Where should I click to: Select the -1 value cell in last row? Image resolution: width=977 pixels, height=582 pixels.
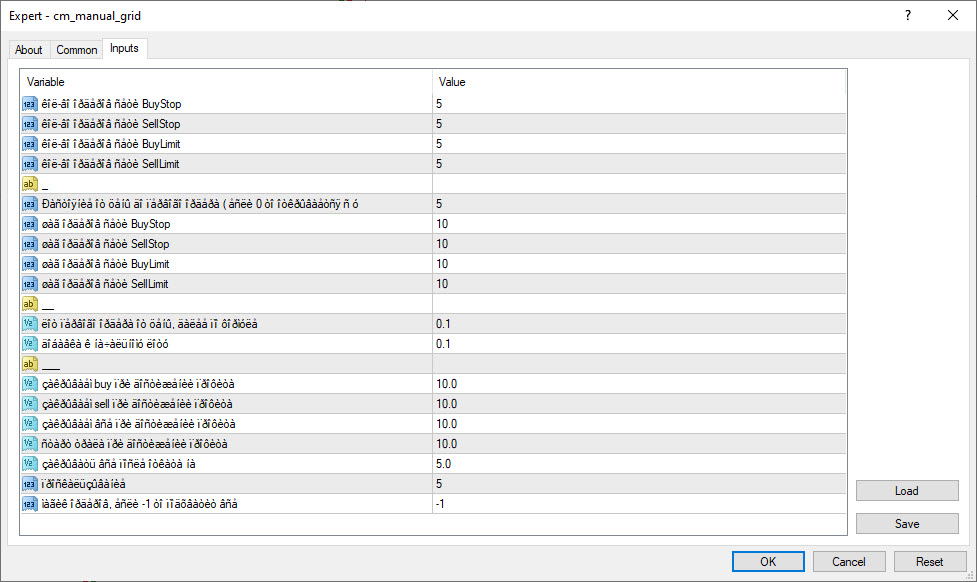640,504
